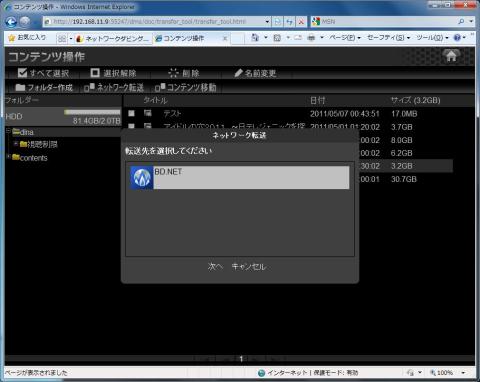Image resolution: width=480 pixels, height=382 pixels.
Task: Click the テスト title text
Action: point(172,113)
